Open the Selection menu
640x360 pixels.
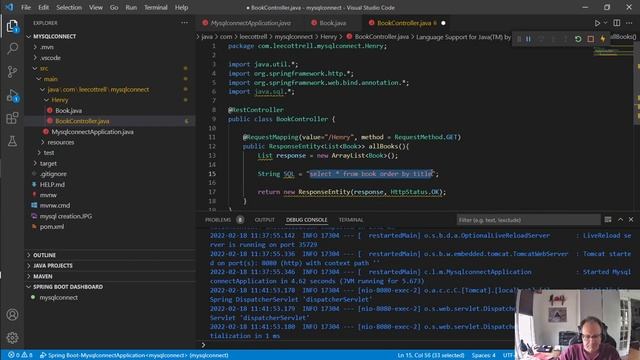[69, 7]
